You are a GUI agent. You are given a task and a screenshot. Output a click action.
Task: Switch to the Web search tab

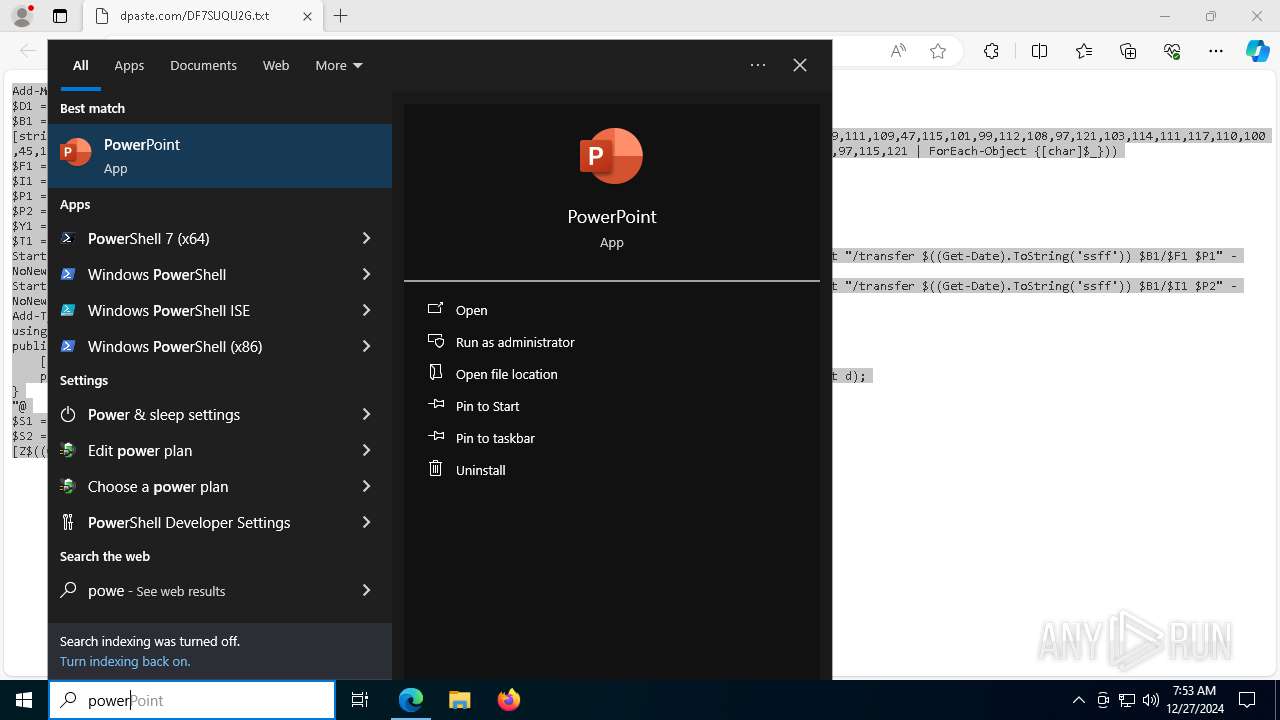click(276, 65)
